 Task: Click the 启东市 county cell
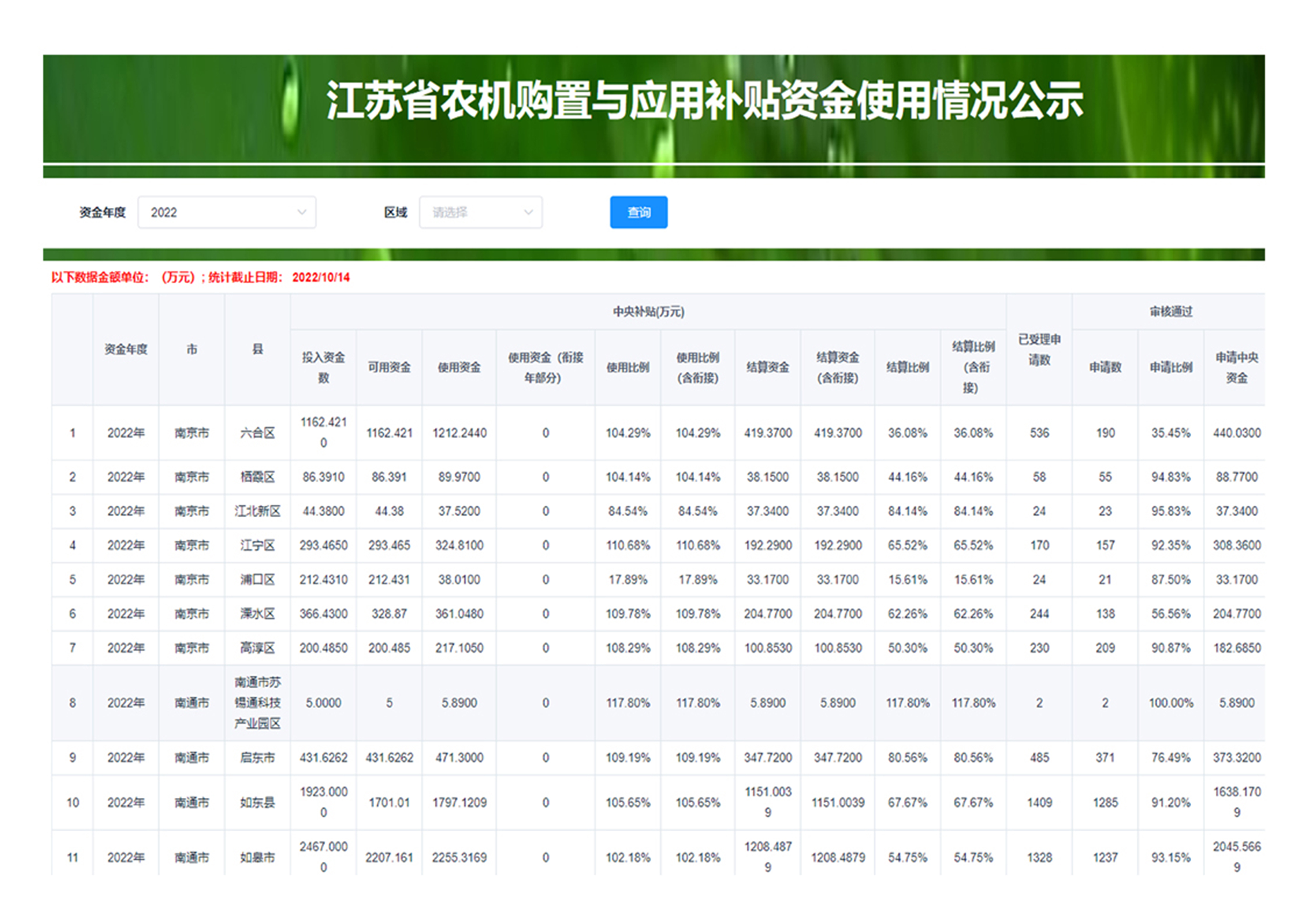click(x=257, y=757)
